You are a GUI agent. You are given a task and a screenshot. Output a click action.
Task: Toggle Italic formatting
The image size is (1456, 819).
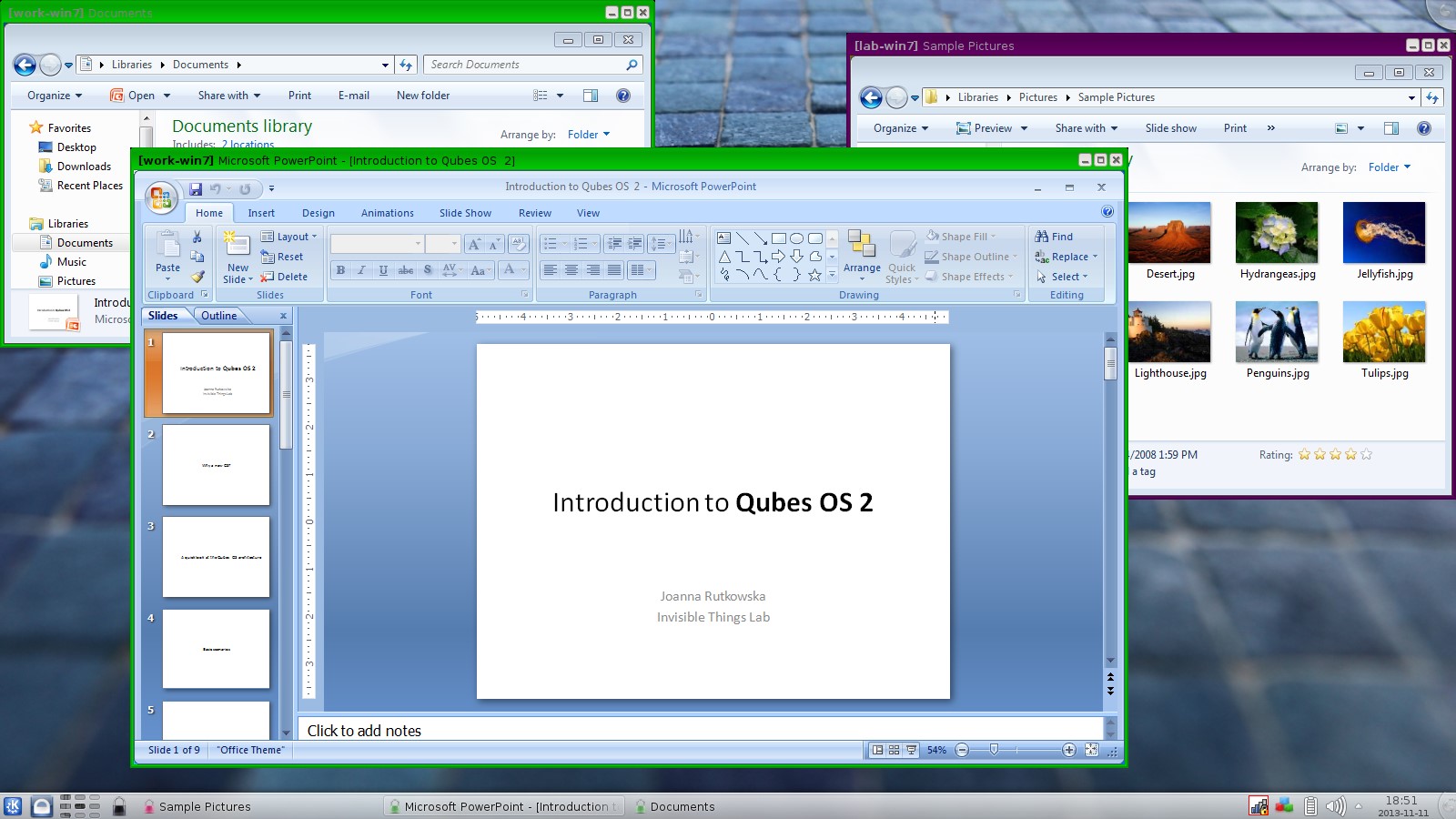click(360, 270)
